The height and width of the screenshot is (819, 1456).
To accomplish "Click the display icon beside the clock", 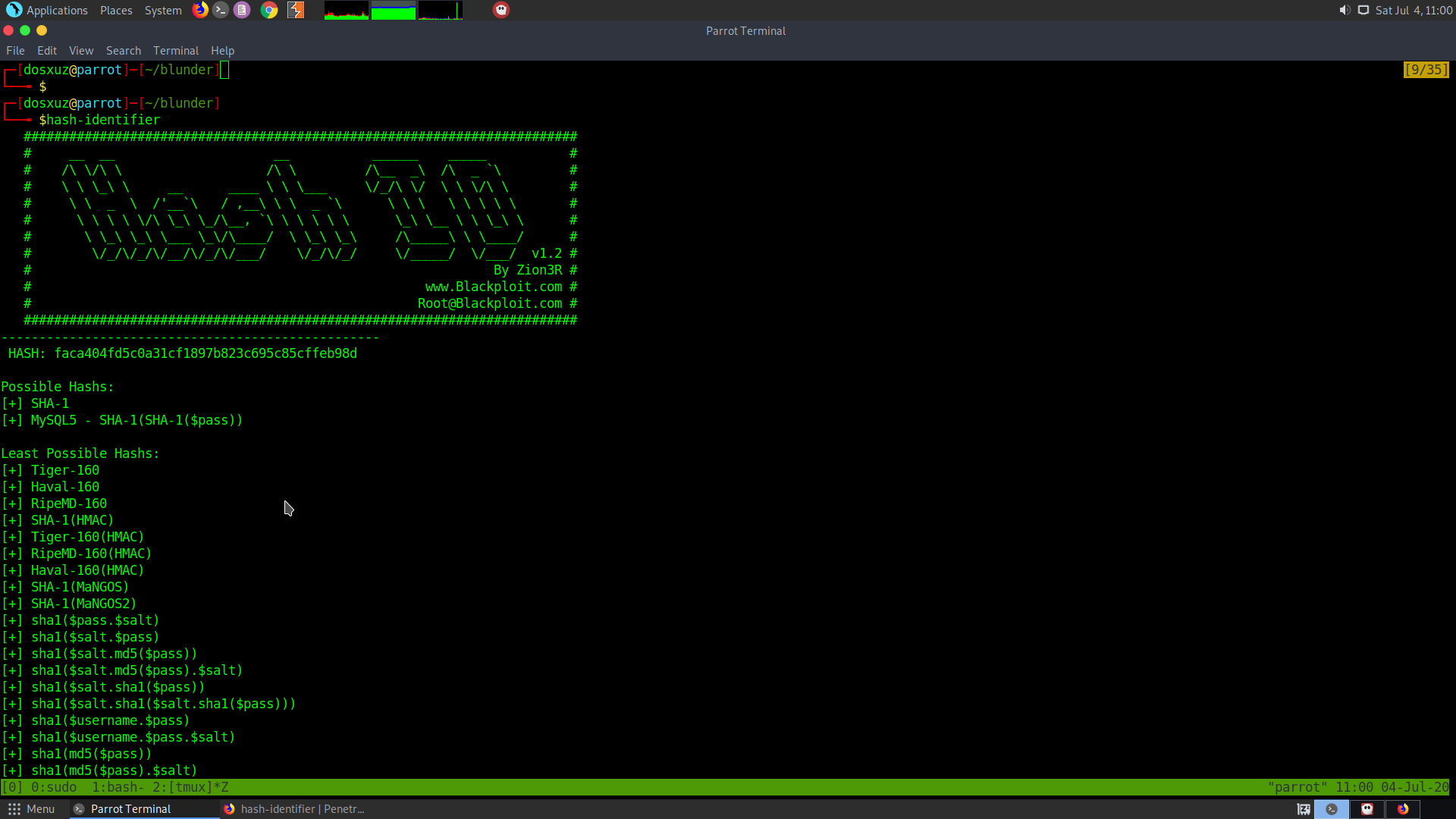I will coord(1363,10).
